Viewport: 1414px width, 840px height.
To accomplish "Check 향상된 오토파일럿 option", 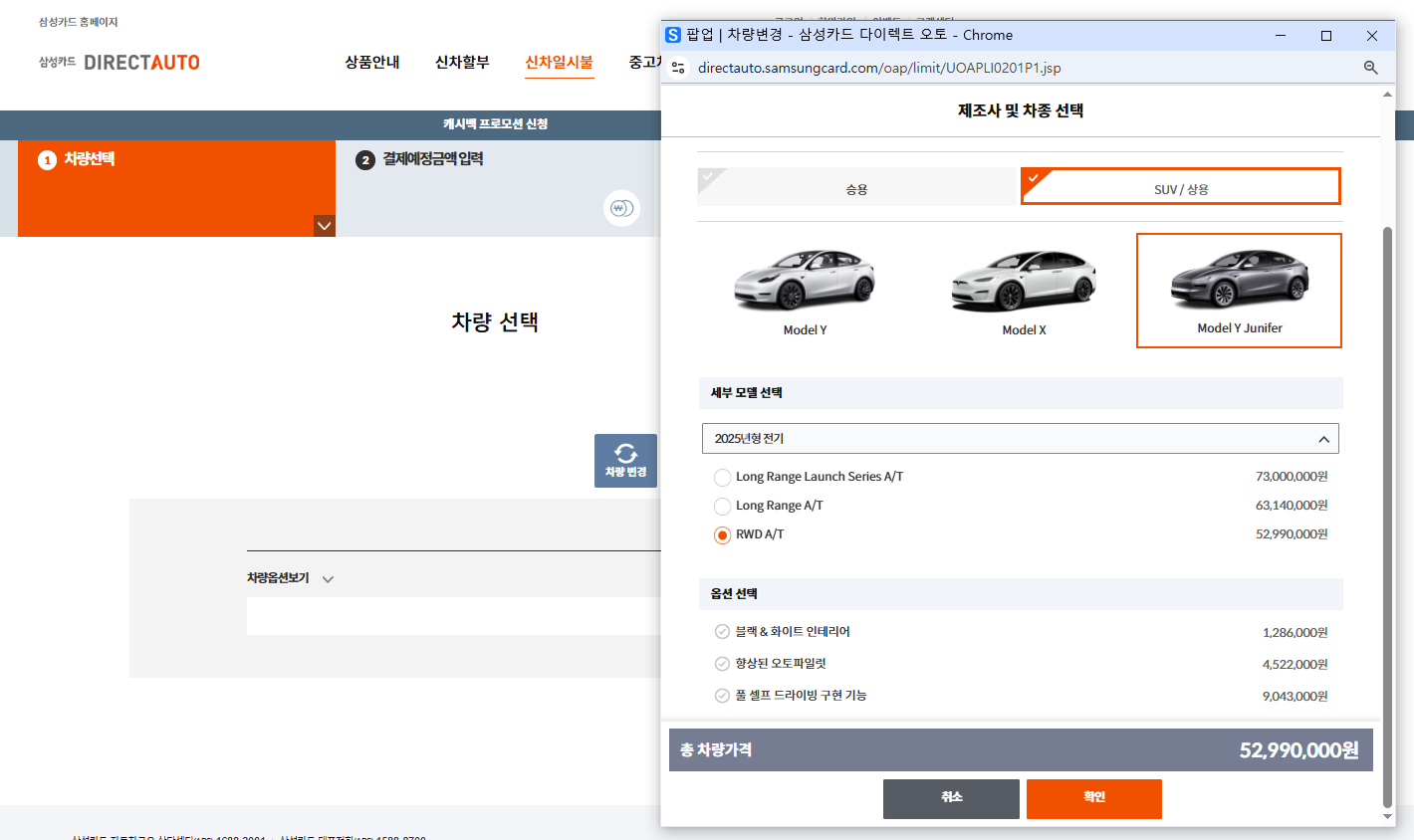I will [x=722, y=664].
